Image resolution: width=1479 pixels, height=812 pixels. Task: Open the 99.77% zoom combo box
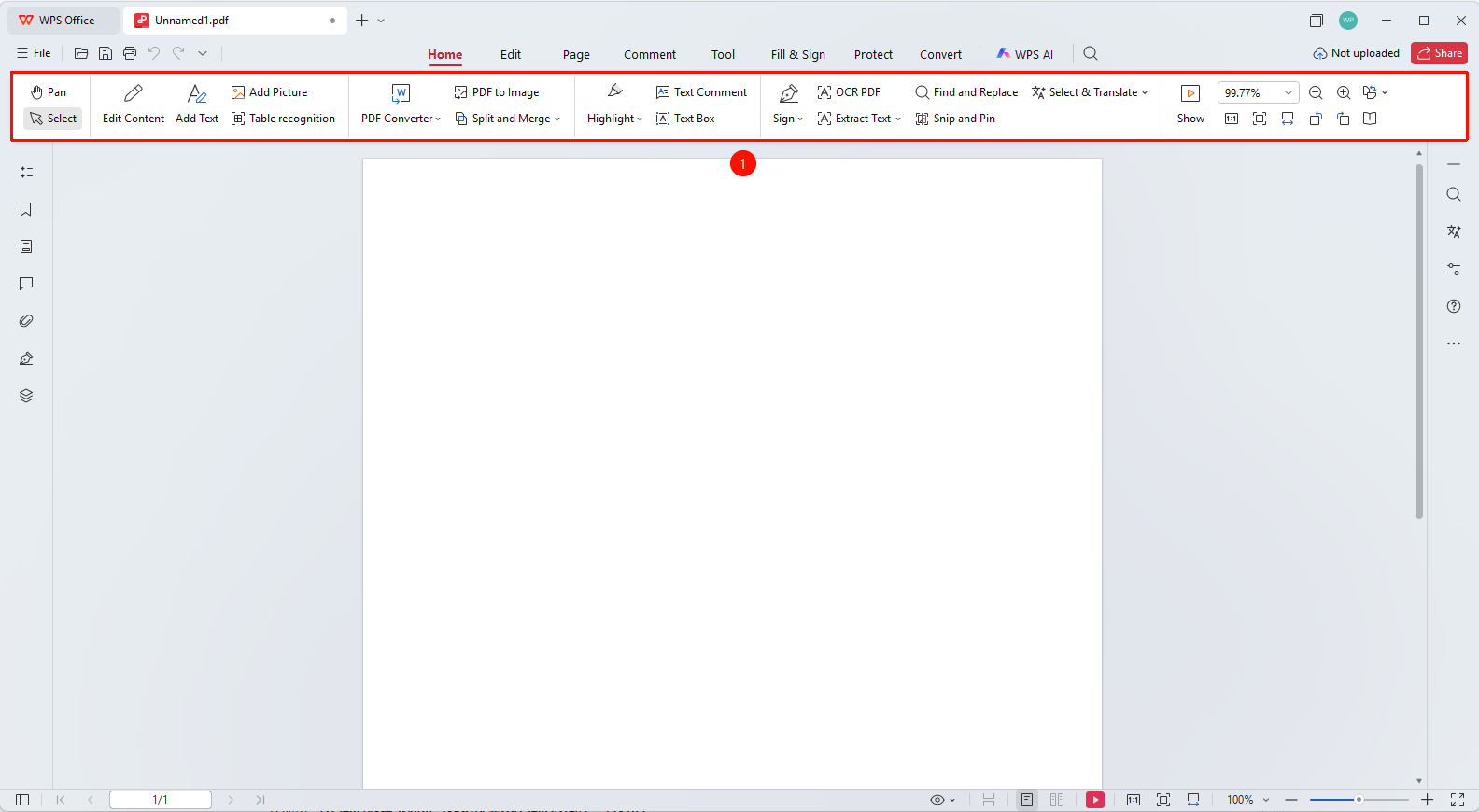pos(1258,92)
